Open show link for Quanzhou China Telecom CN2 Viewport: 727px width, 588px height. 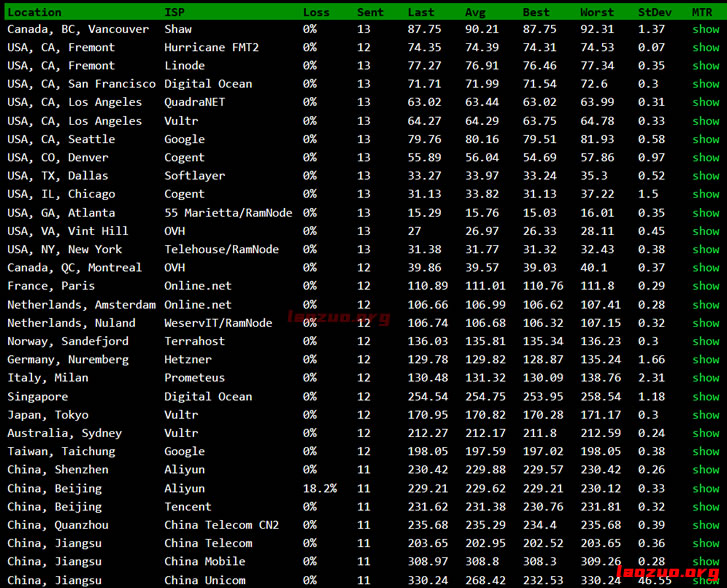pos(705,525)
